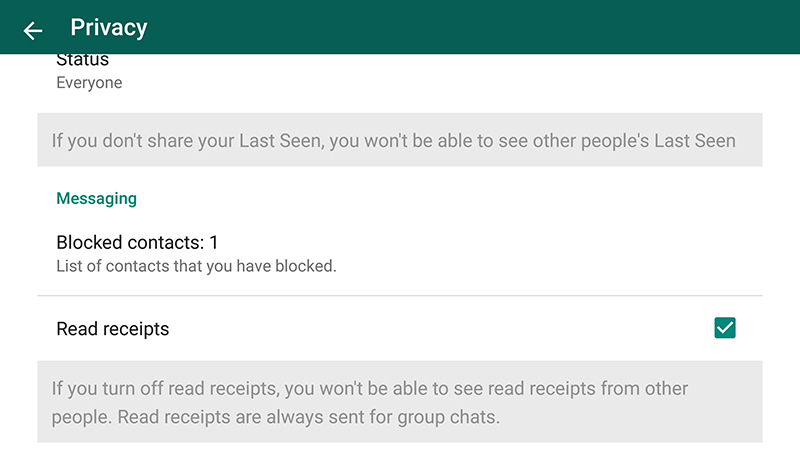Image resolution: width=800 pixels, height=450 pixels.
Task: Click white space right of Messaging header
Action: pyautogui.click(x=450, y=198)
